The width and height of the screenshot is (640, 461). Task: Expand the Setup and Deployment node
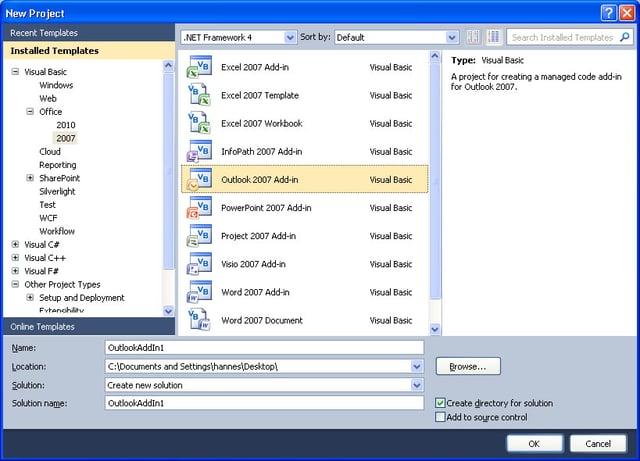[x=30, y=298]
